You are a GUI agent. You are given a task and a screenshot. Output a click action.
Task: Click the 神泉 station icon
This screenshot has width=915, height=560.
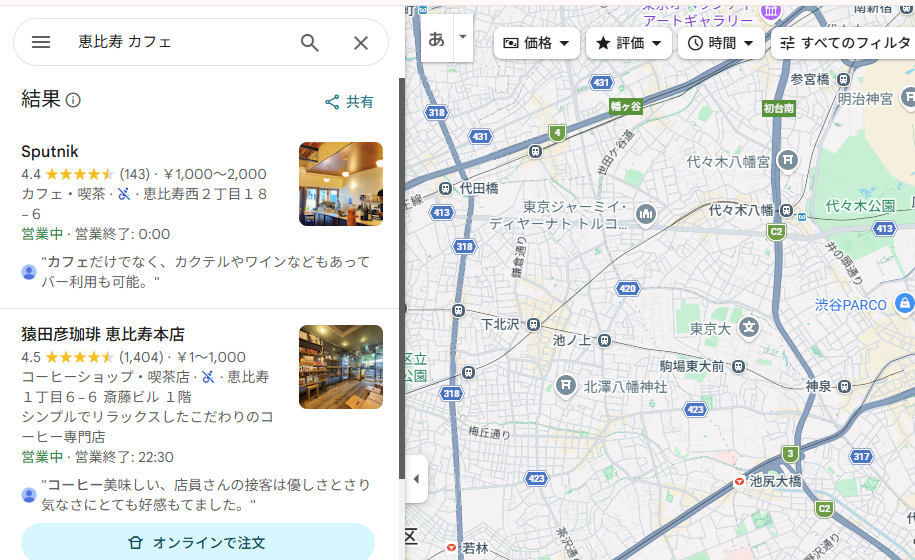[844, 386]
